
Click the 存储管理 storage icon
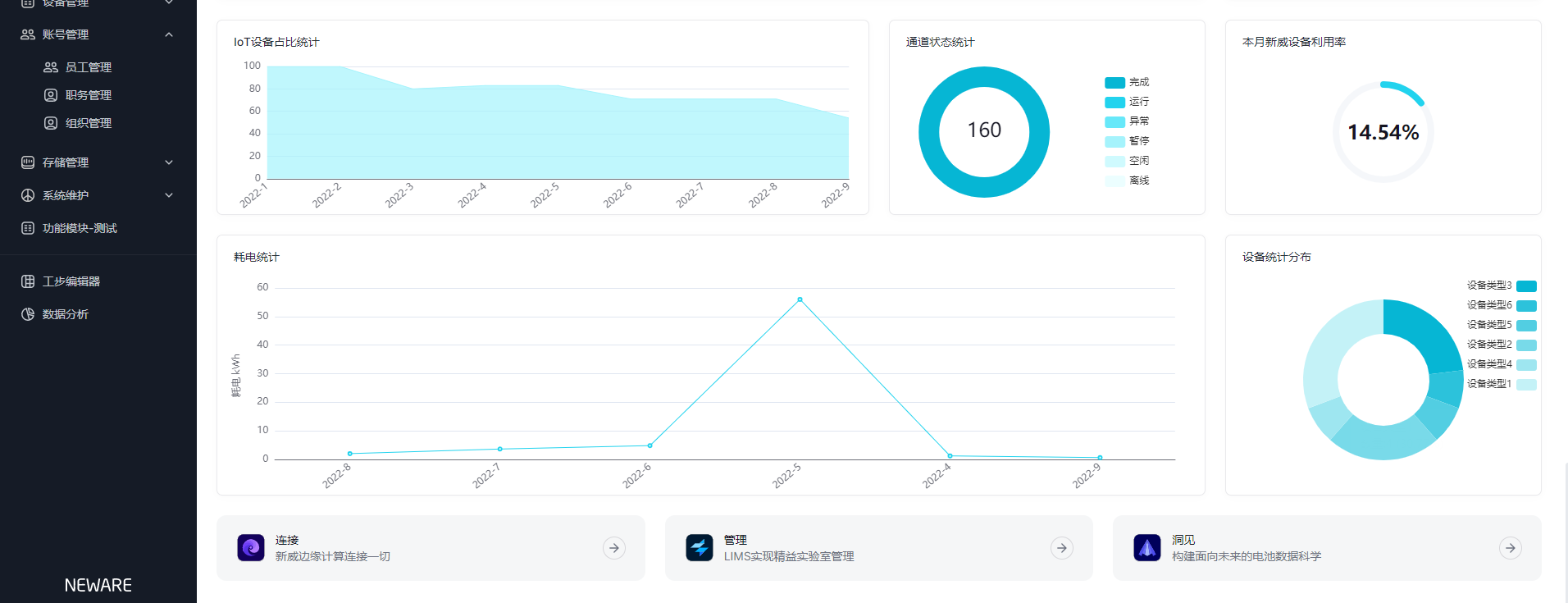[28, 162]
